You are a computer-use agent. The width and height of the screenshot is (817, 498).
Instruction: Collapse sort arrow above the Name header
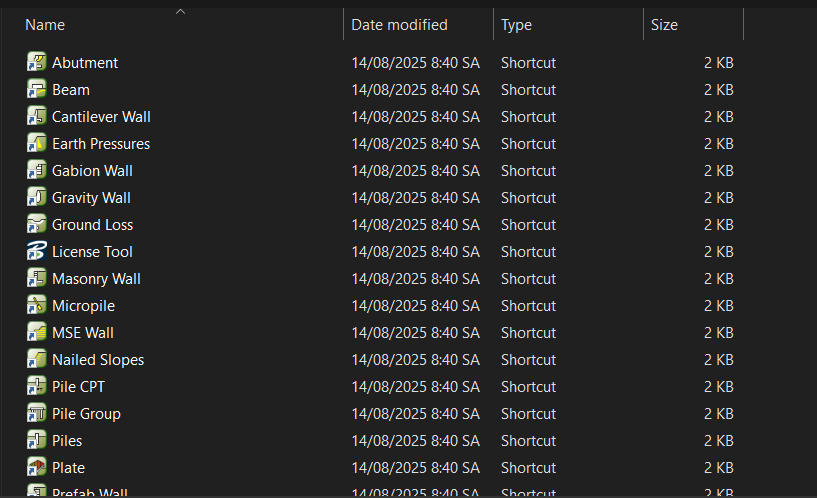click(x=180, y=11)
